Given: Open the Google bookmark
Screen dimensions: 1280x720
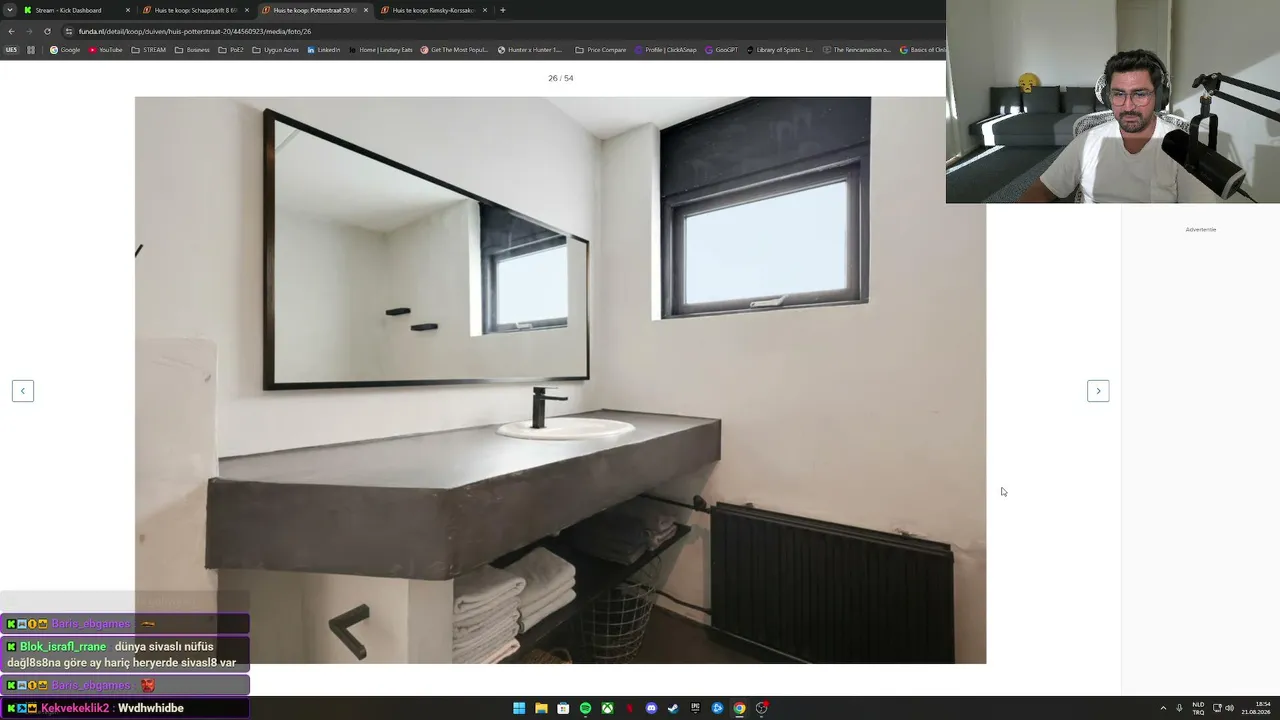Looking at the screenshot, I should point(65,50).
